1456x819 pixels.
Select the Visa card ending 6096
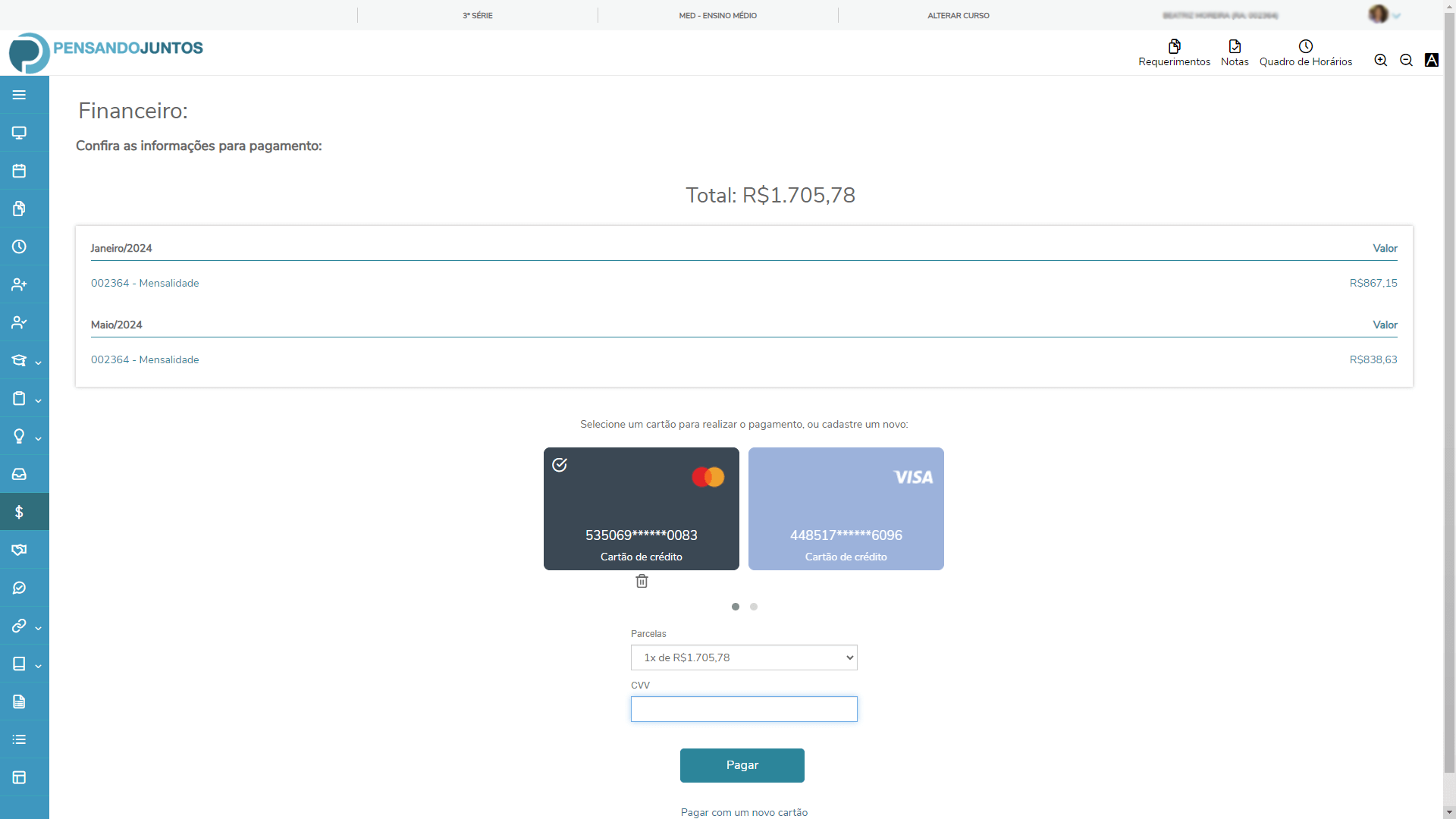pyautogui.click(x=846, y=508)
